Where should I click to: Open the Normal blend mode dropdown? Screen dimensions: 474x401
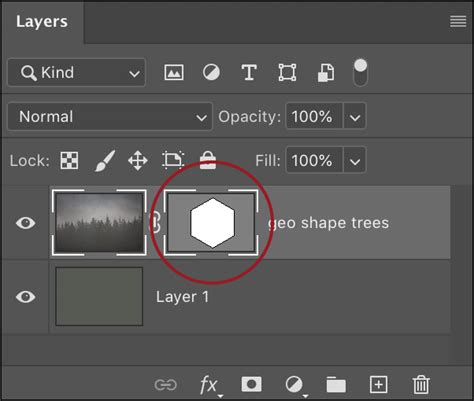[x=110, y=117]
